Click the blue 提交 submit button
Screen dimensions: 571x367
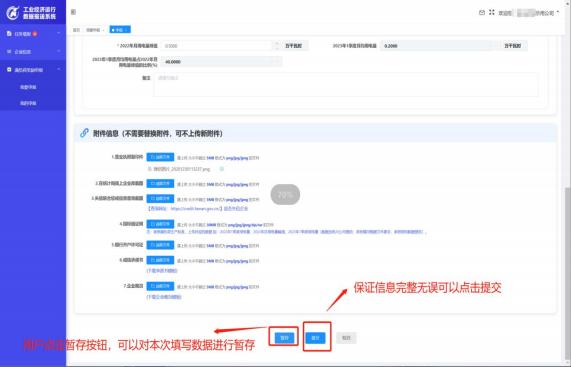[315, 338]
